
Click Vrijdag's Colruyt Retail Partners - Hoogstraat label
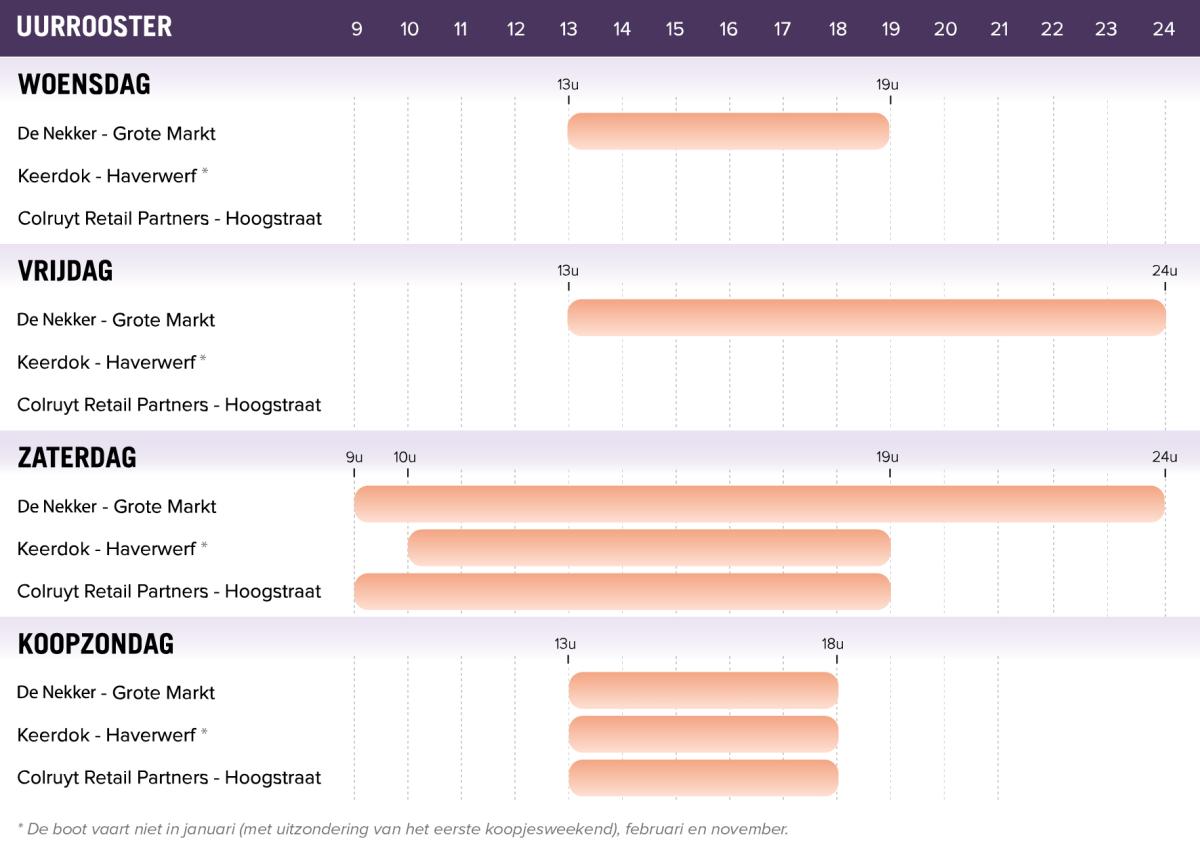(169, 405)
